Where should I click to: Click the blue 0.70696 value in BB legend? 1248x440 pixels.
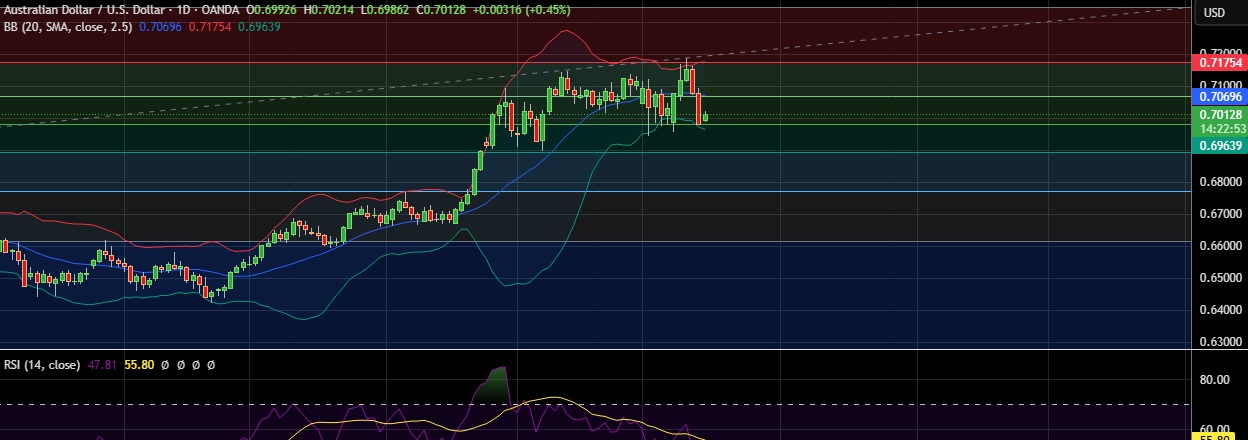(x=162, y=27)
